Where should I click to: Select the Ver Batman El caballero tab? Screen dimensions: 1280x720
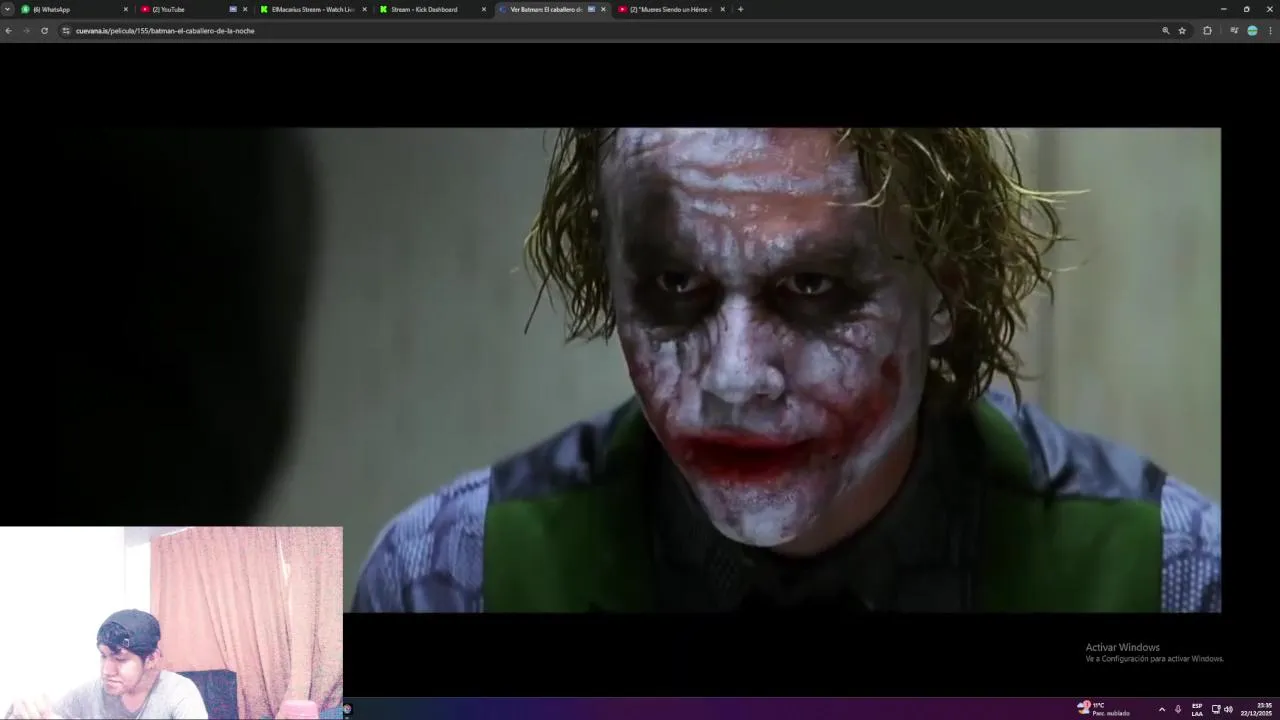coord(552,9)
